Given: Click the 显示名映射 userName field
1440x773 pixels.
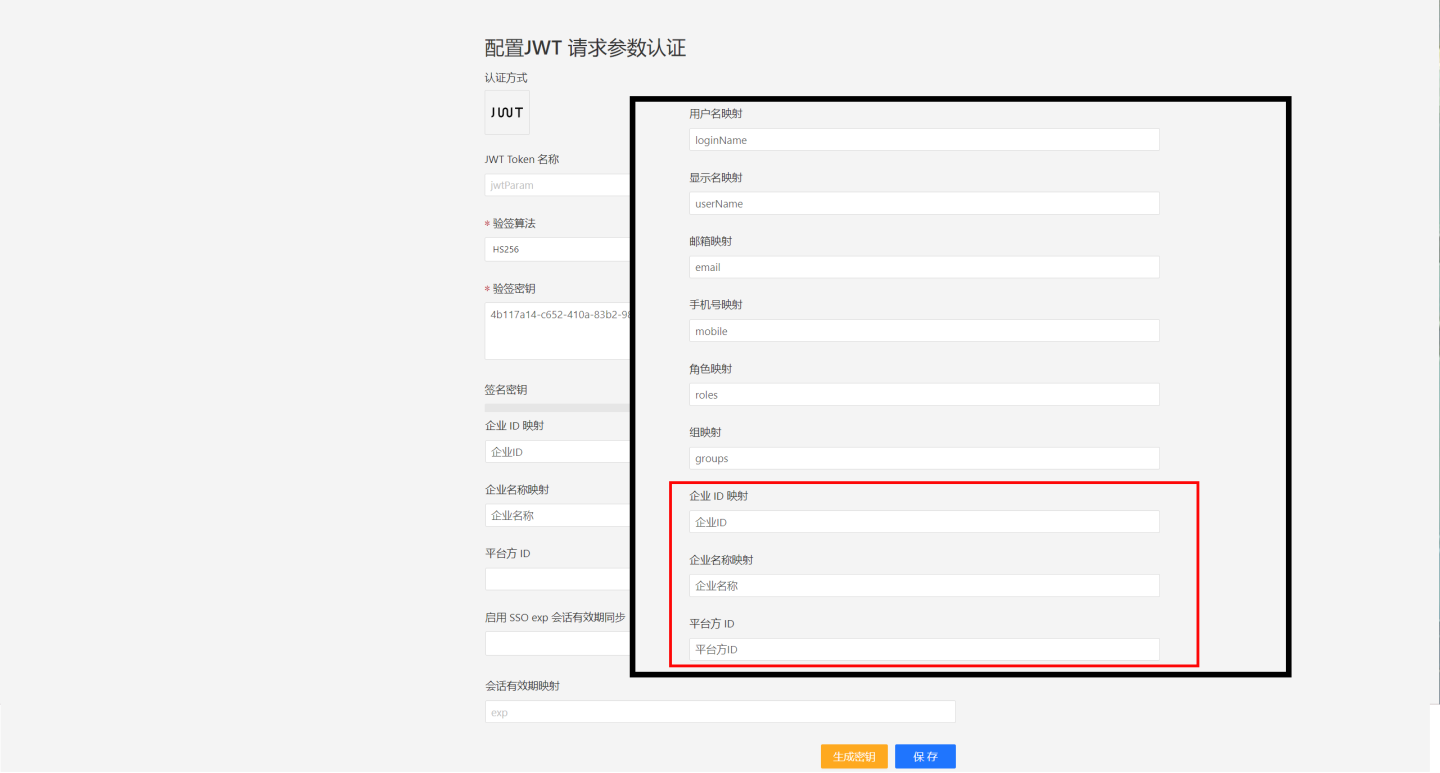Looking at the screenshot, I should coord(924,203).
